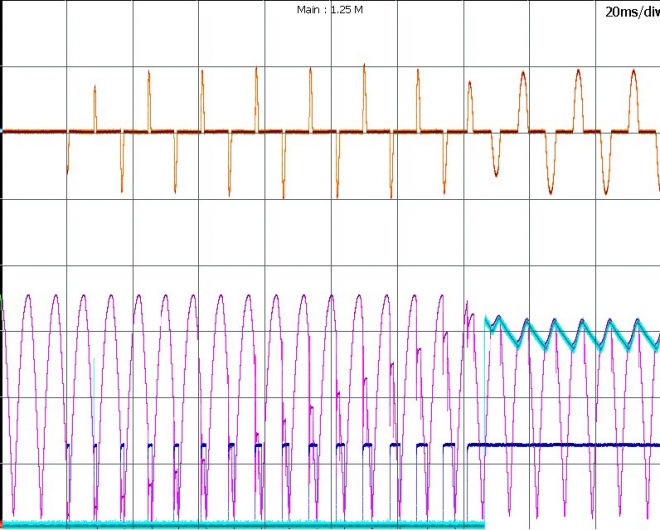Select the continuous dark blue flat line
Viewport: 660px width, 530px height.
coord(560,444)
